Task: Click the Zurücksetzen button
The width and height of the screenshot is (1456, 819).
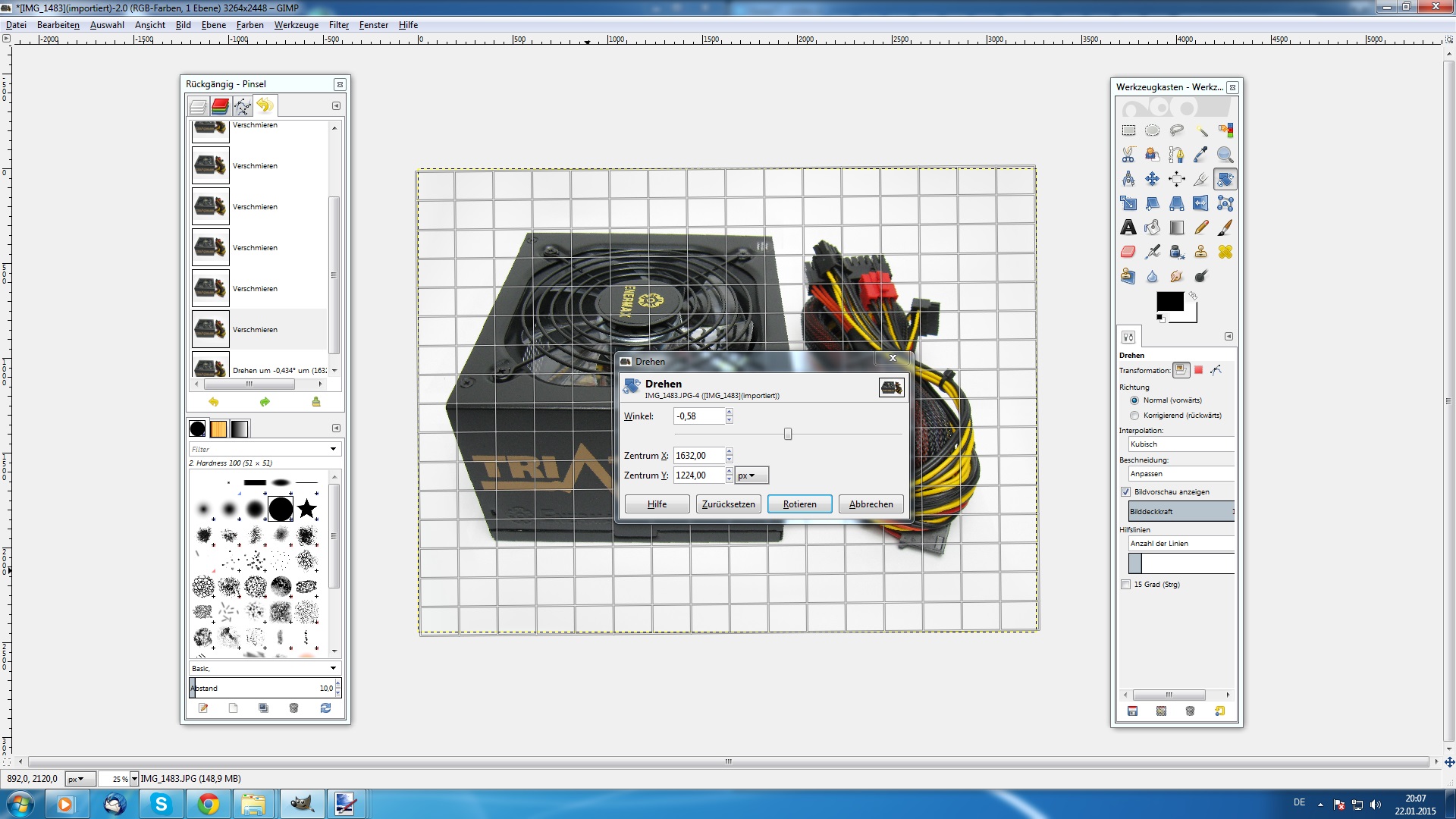Action: (x=729, y=504)
